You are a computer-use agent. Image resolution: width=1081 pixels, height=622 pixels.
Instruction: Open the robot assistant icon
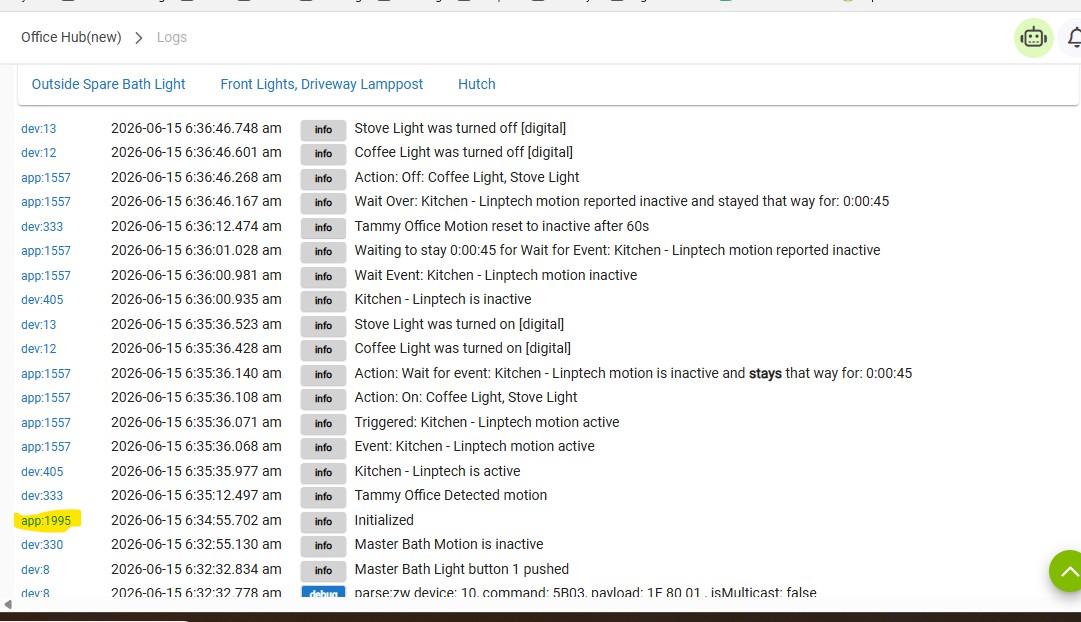(1033, 37)
